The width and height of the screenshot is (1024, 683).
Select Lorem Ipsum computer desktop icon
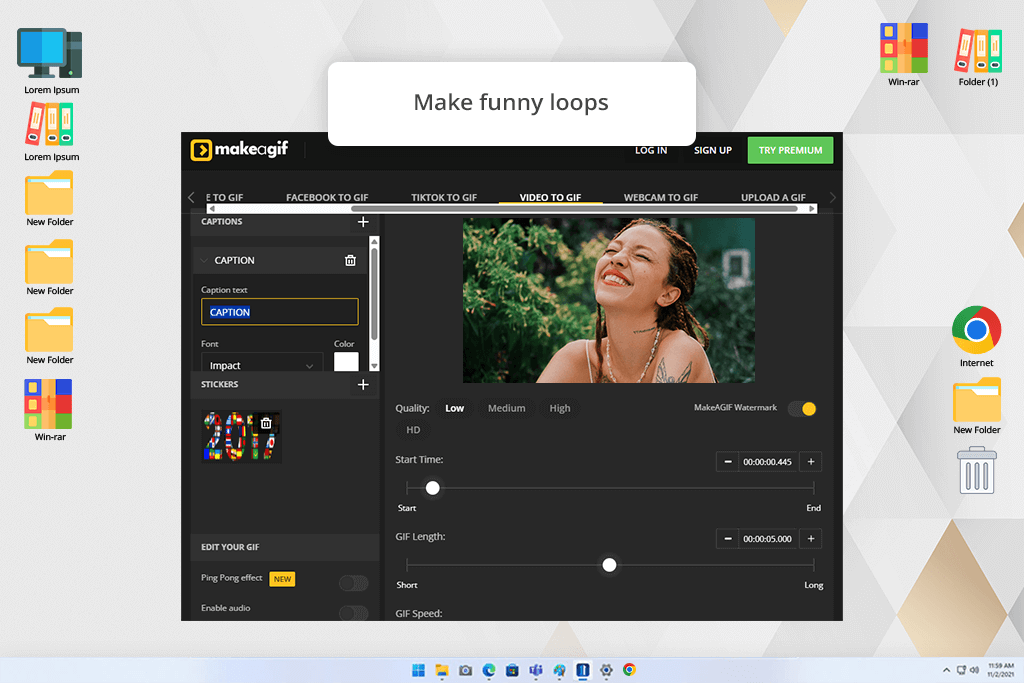point(51,61)
